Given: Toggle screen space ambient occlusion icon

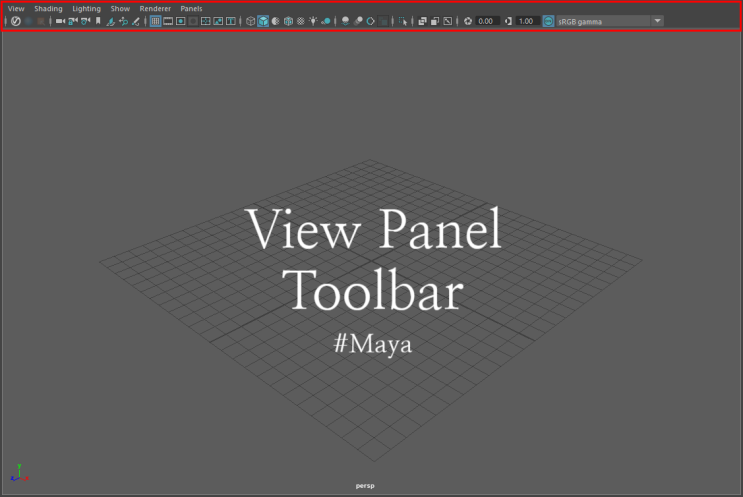Looking at the screenshot, I should (345, 21).
